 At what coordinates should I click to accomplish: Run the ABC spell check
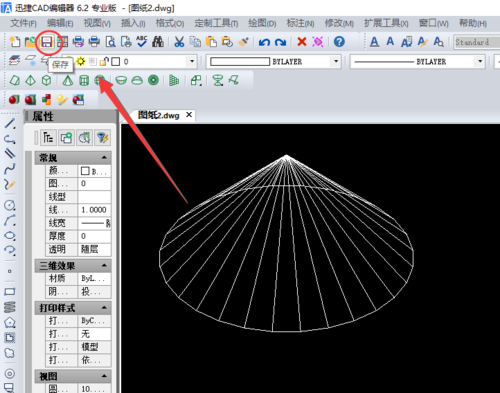142,42
